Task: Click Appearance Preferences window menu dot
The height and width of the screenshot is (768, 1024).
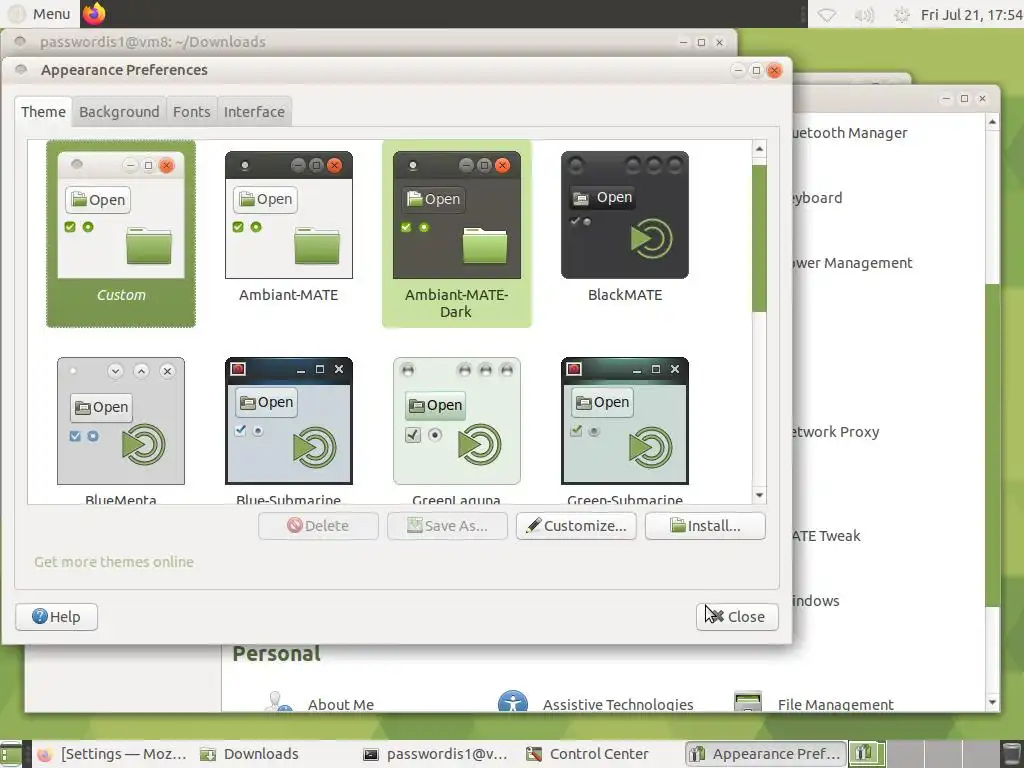Action: point(21,70)
